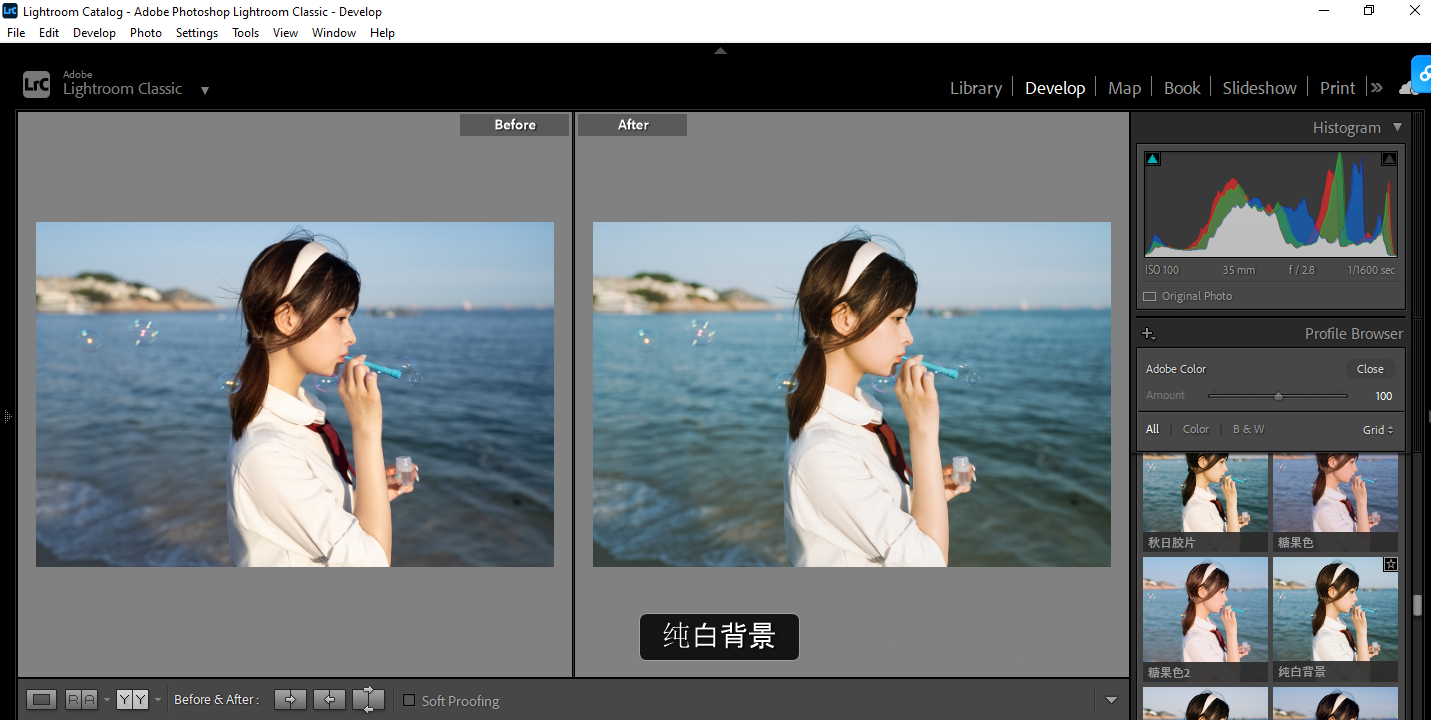Viewport: 1431px width, 720px height.
Task: Open toolbar options dropdown arrow at bottom right
Action: pos(1111,700)
